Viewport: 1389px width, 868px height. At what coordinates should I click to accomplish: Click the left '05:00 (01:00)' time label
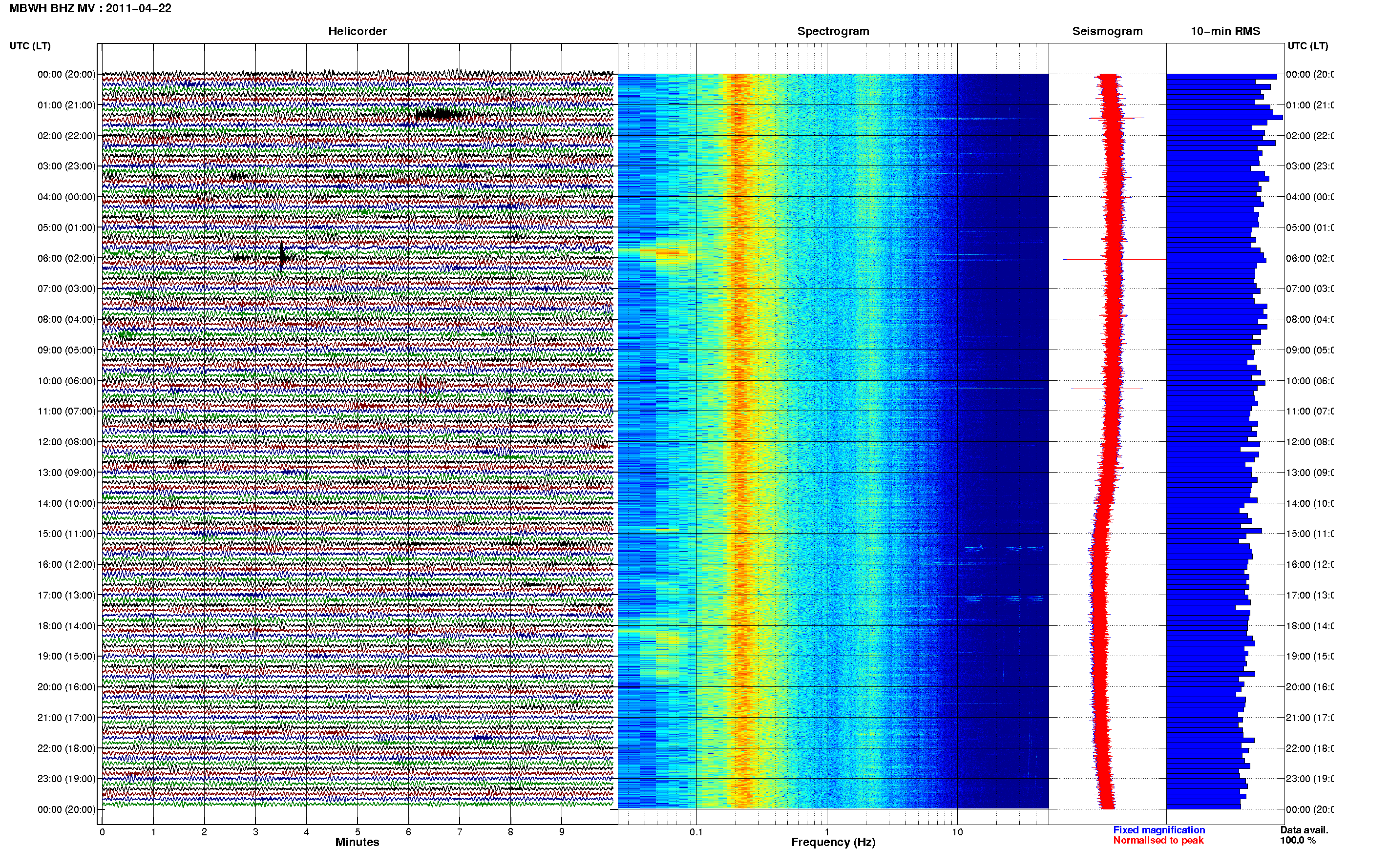point(66,227)
